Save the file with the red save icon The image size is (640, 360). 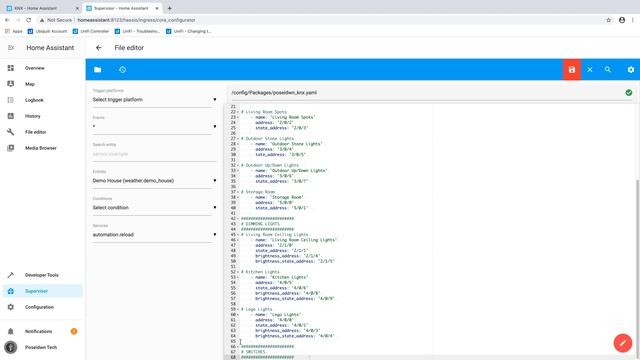pos(571,70)
